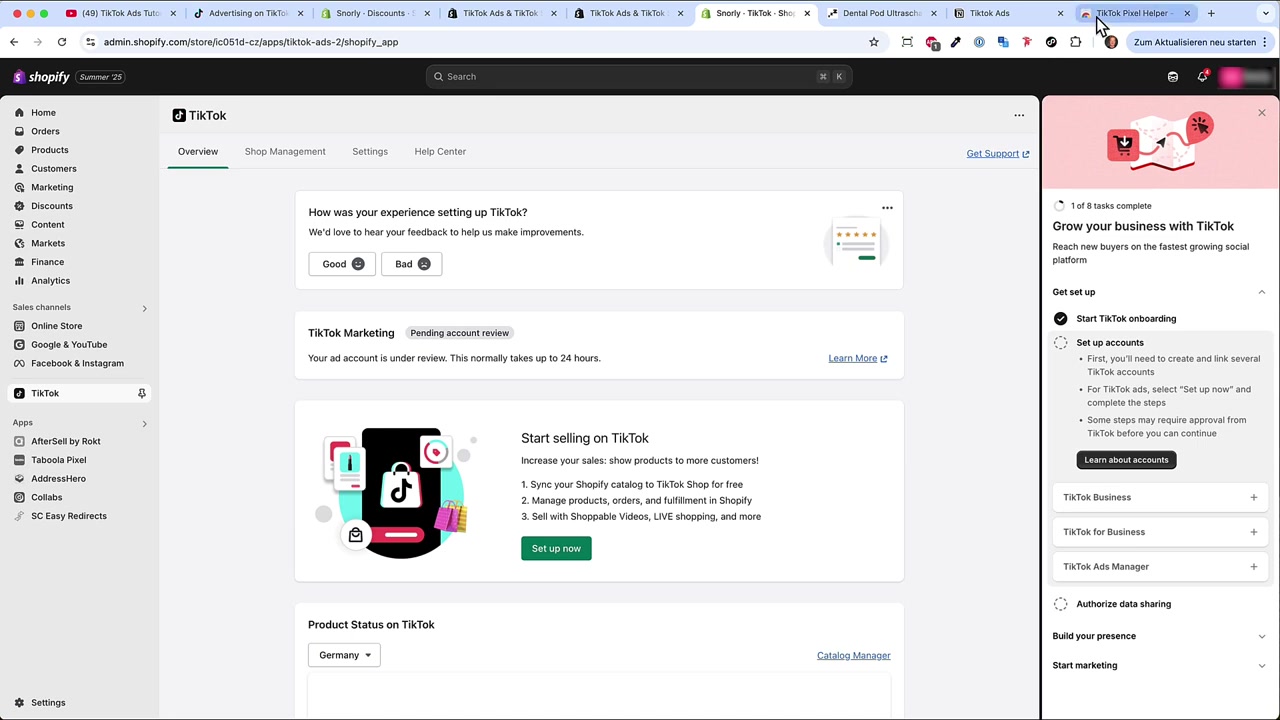
Task: Expand Apps section in sidebar
Action: click(144, 423)
